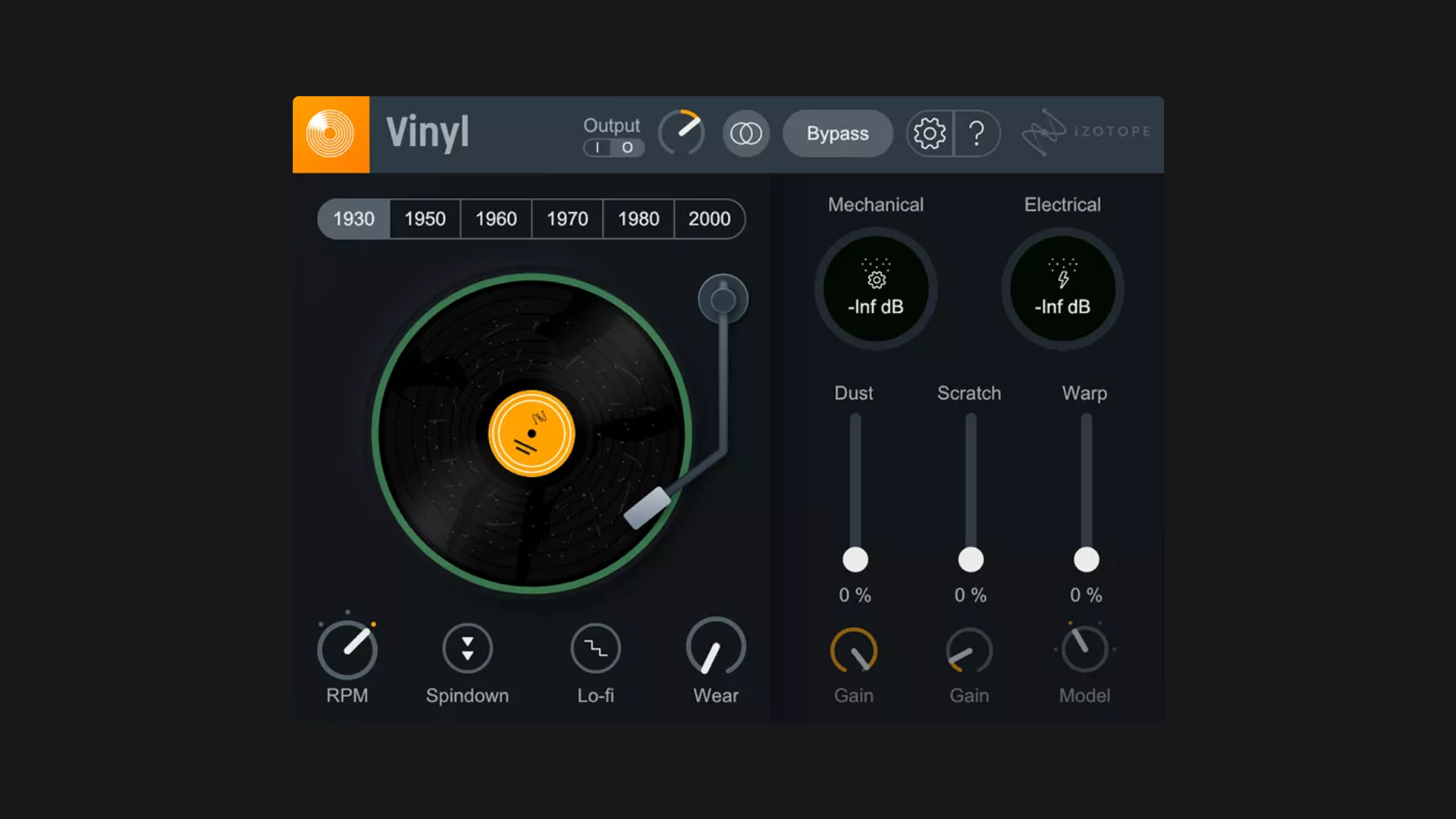
Task: Click the Wear knob
Action: [x=716, y=647]
